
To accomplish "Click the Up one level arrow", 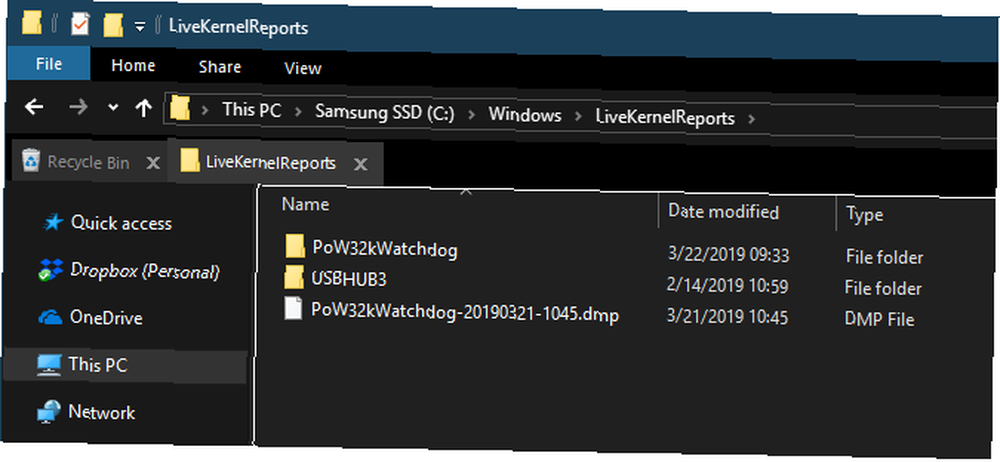I will (143, 108).
